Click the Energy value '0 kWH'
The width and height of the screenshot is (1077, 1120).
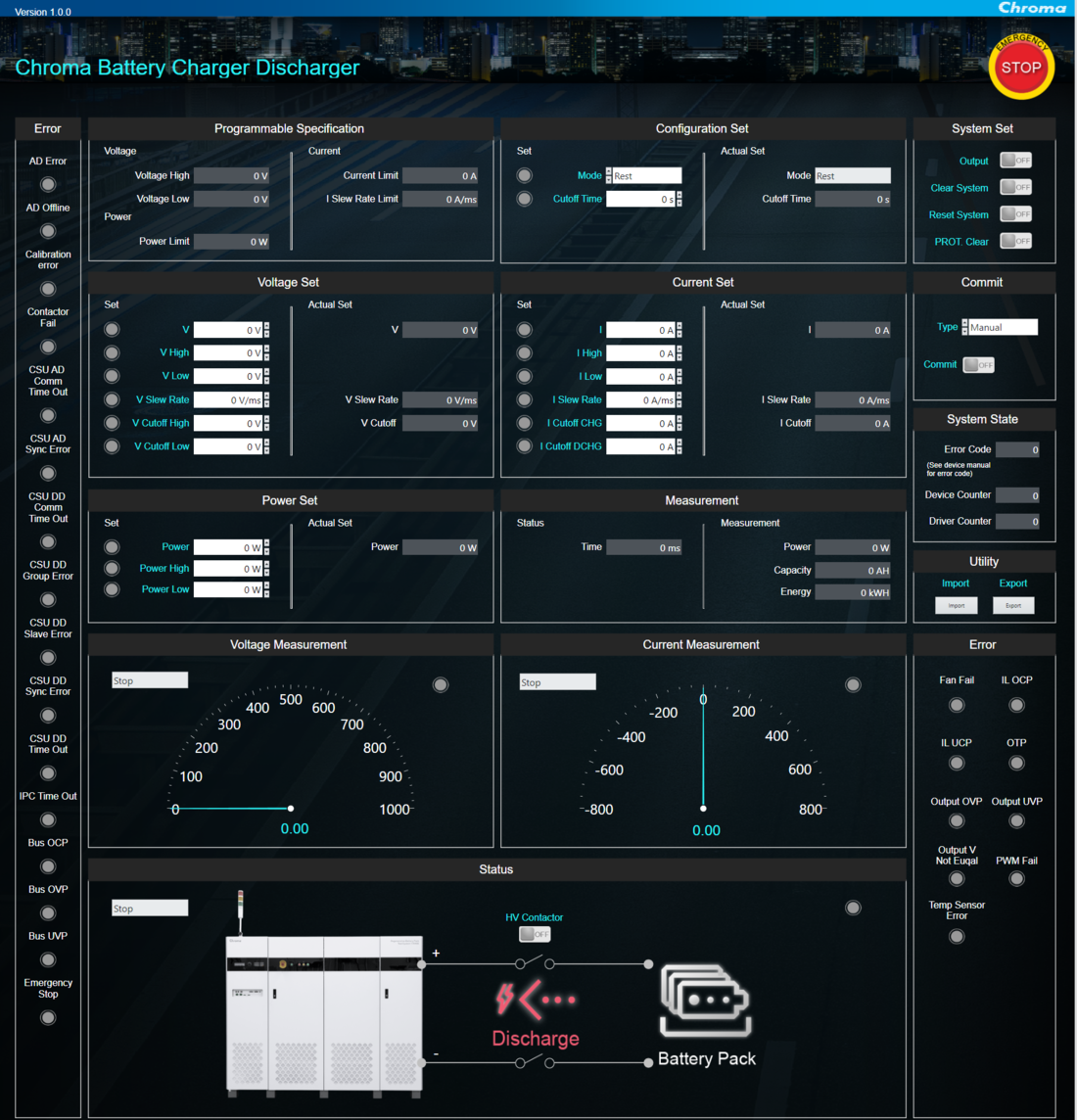[x=853, y=592]
